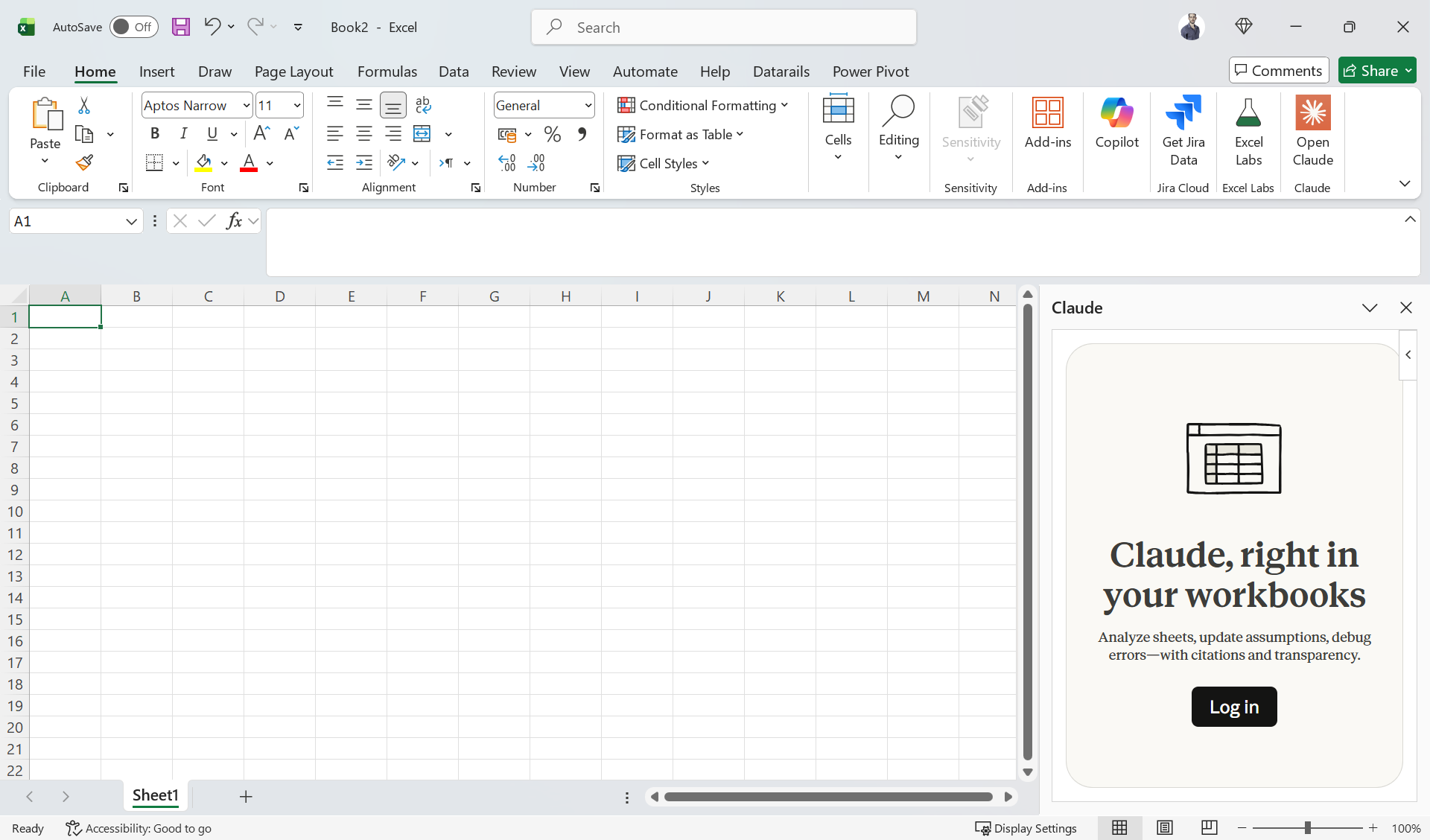Toggle the AutoSave switch
The image size is (1430, 840).
(134, 27)
